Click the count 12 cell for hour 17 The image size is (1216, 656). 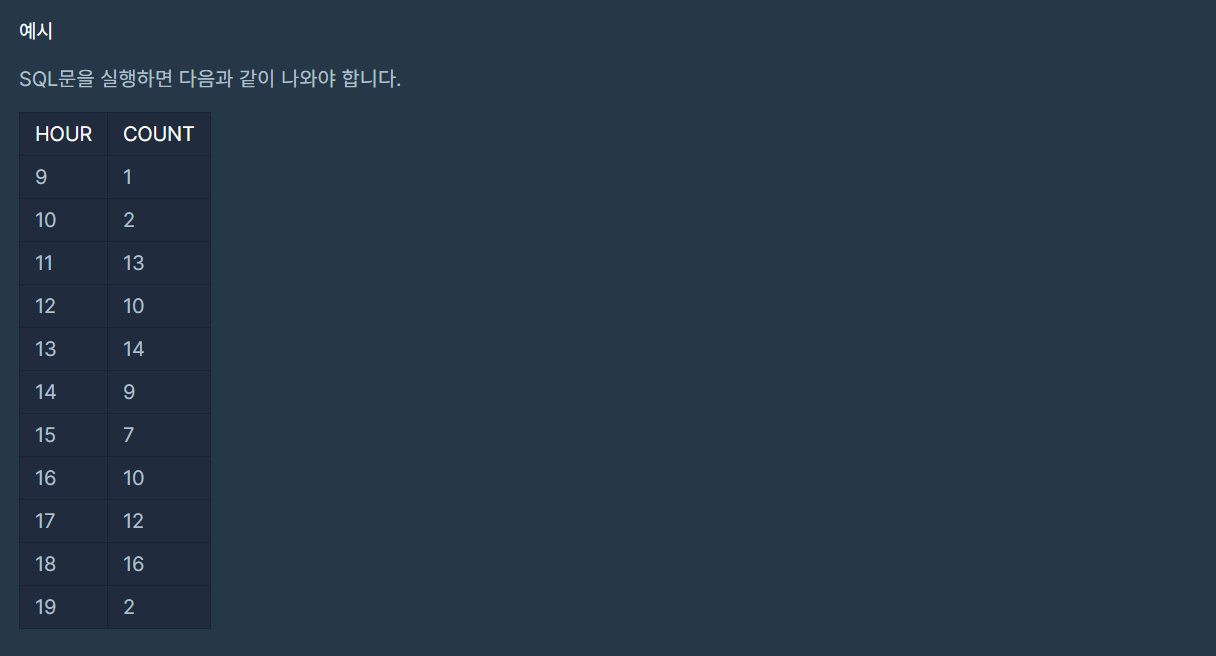pyautogui.click(x=159, y=521)
